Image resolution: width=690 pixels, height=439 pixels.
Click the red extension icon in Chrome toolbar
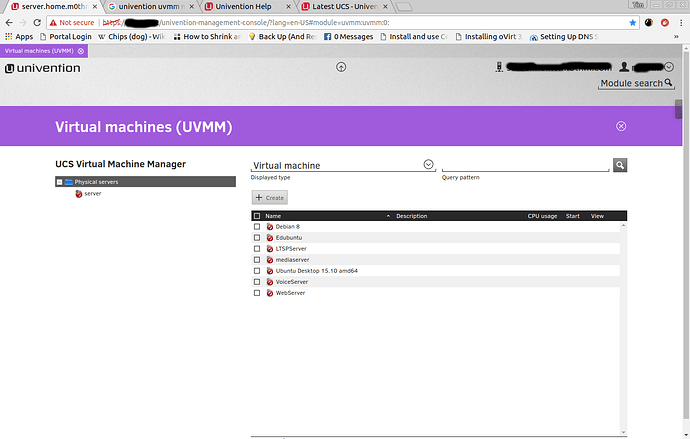click(665, 22)
